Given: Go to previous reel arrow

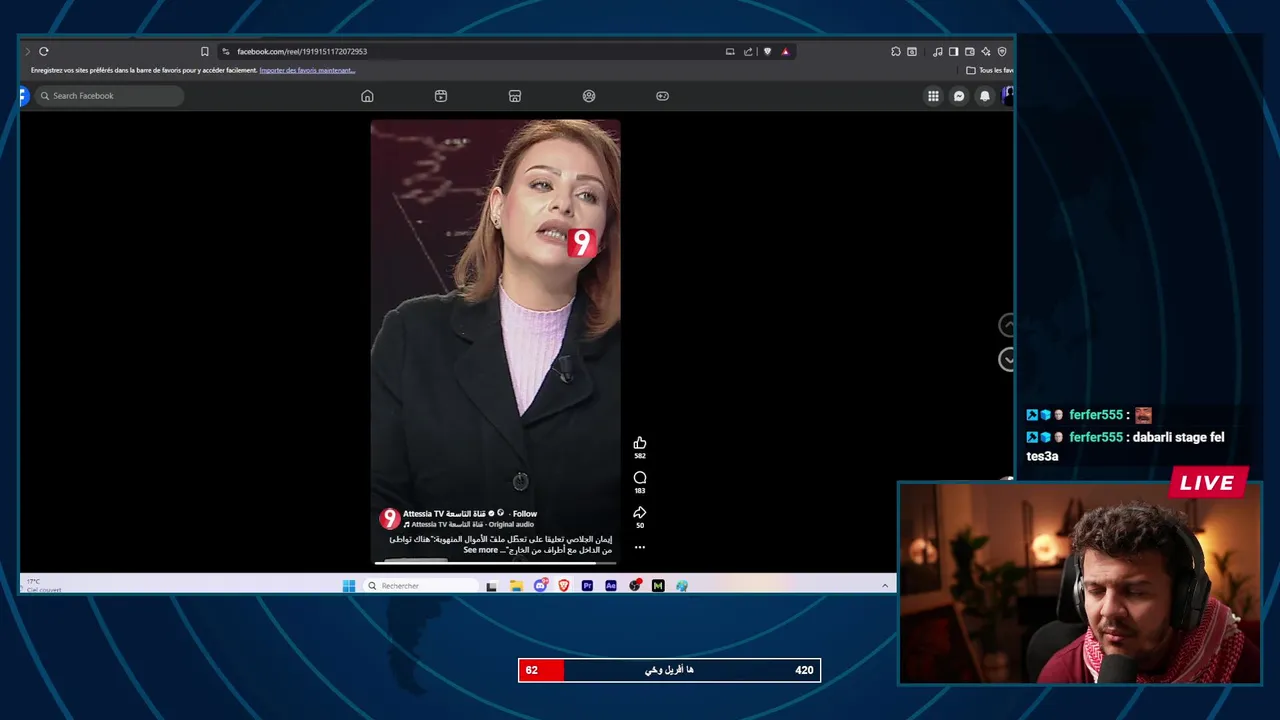Looking at the screenshot, I should (1007, 325).
